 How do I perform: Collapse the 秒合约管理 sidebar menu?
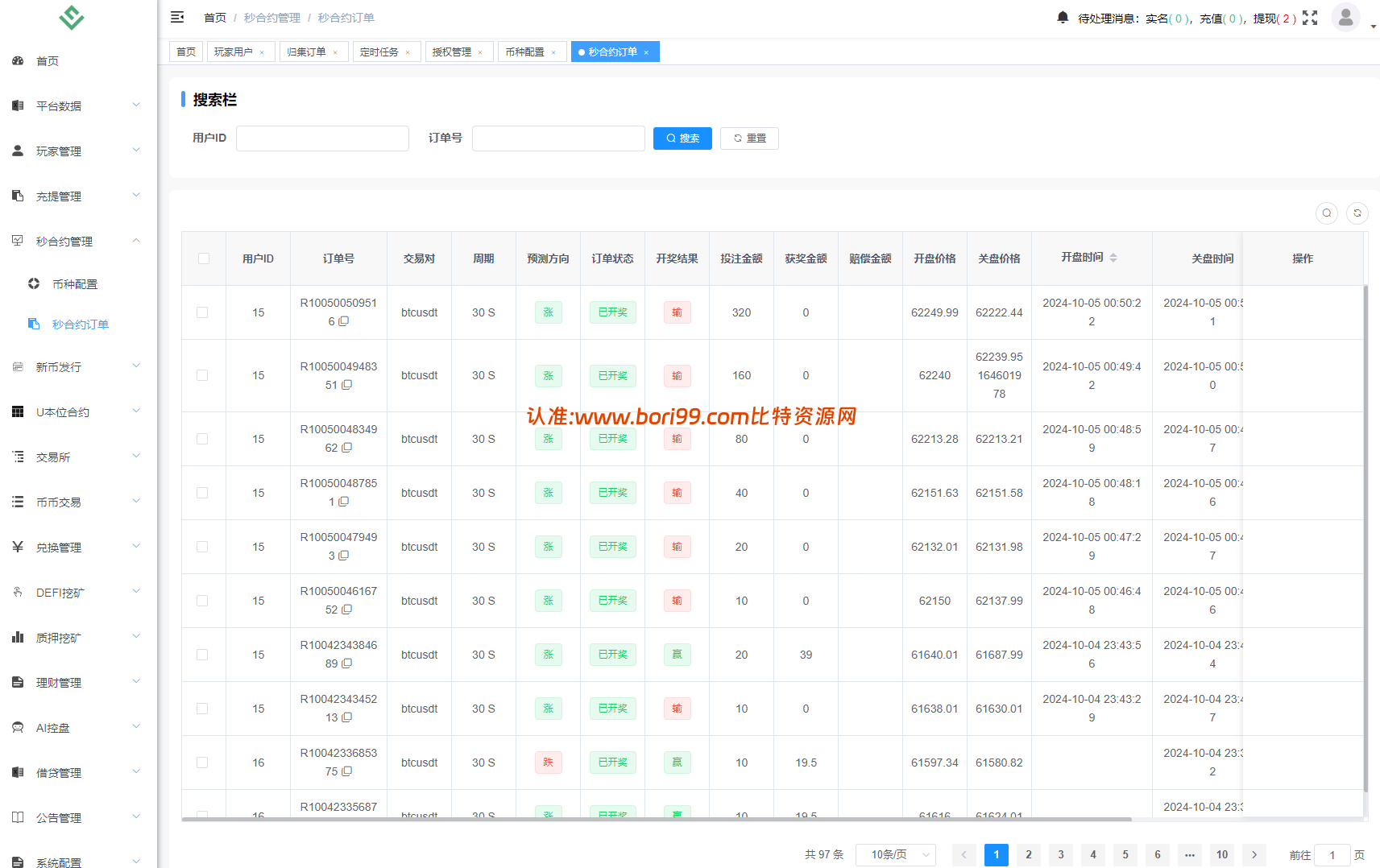[x=78, y=241]
